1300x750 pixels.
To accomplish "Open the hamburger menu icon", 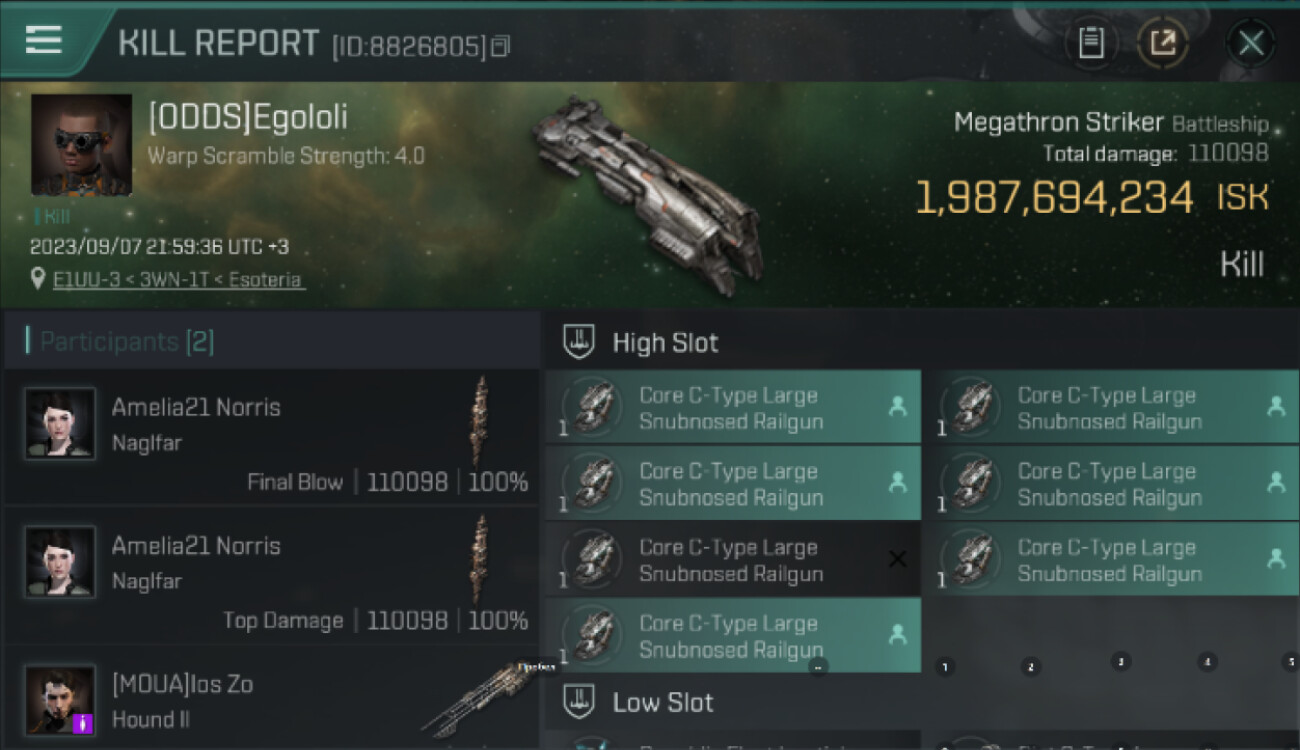I will coord(44,39).
